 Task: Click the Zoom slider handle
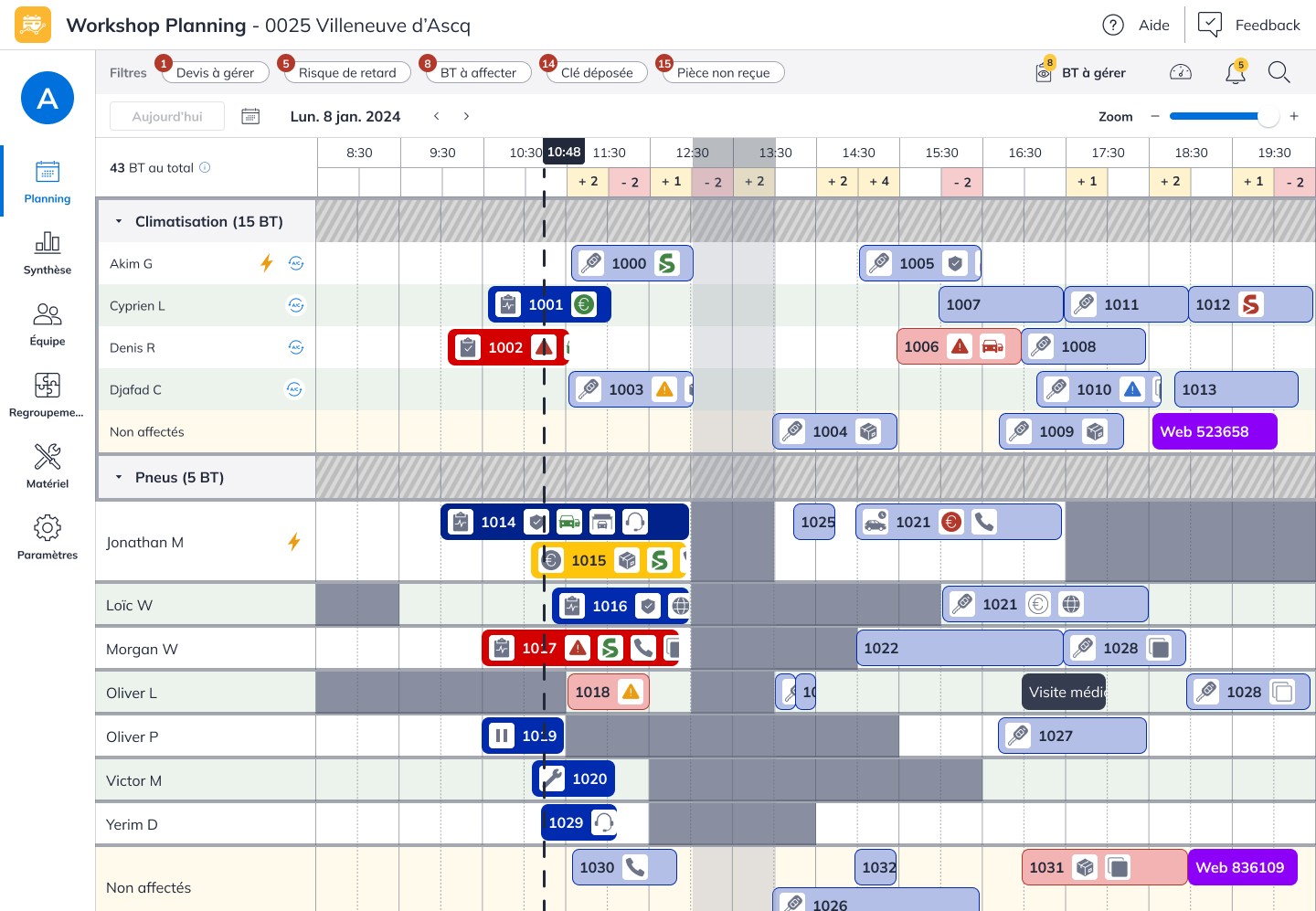(x=1268, y=116)
